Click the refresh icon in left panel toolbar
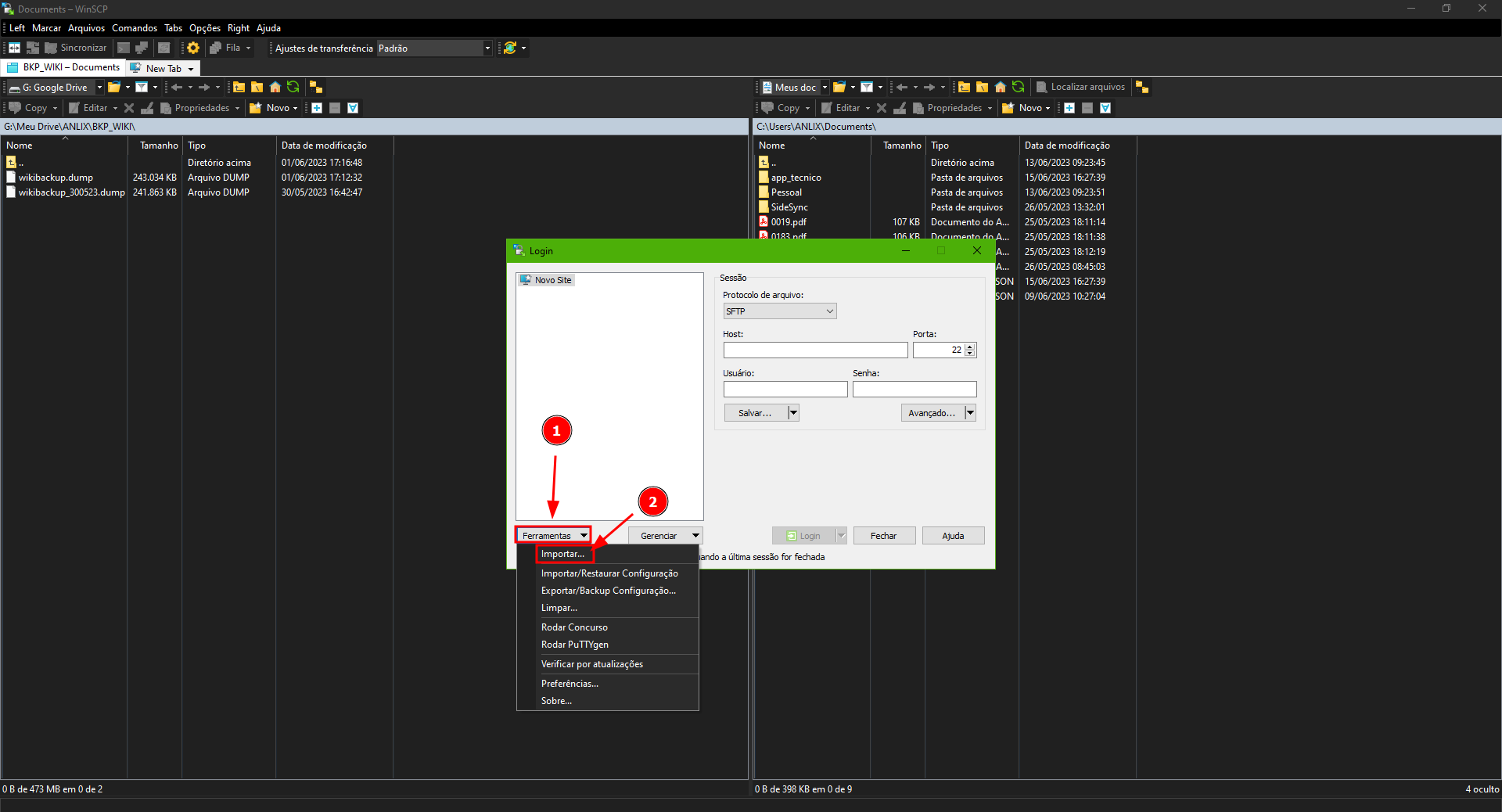The image size is (1502, 812). 293,87
